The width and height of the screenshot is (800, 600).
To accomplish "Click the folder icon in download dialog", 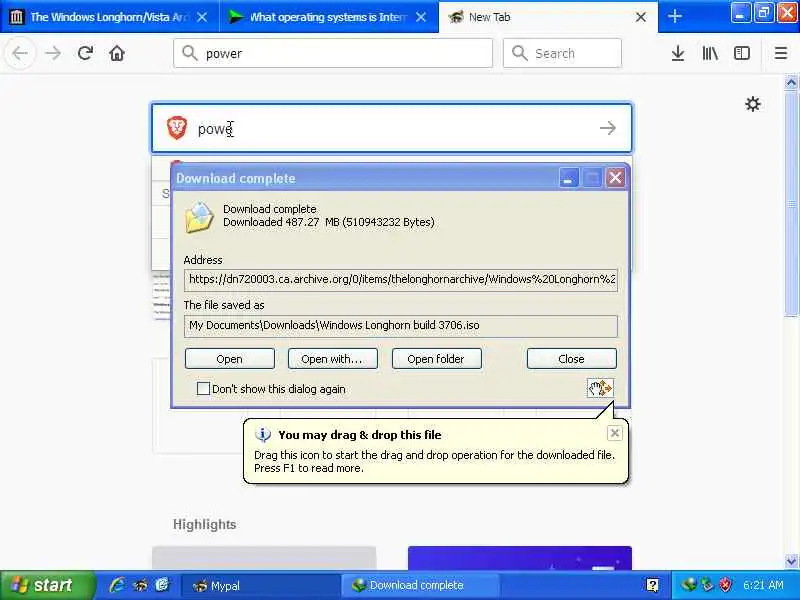I will pyautogui.click(x=199, y=217).
